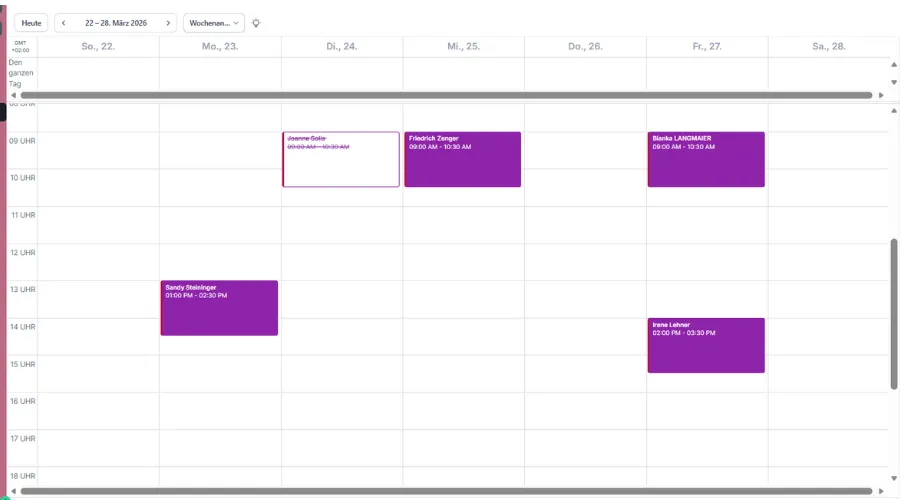Image resolution: width=900 pixels, height=500 pixels.
Task: Click time grid vertical scroll up arrow
Action: pos(894,110)
